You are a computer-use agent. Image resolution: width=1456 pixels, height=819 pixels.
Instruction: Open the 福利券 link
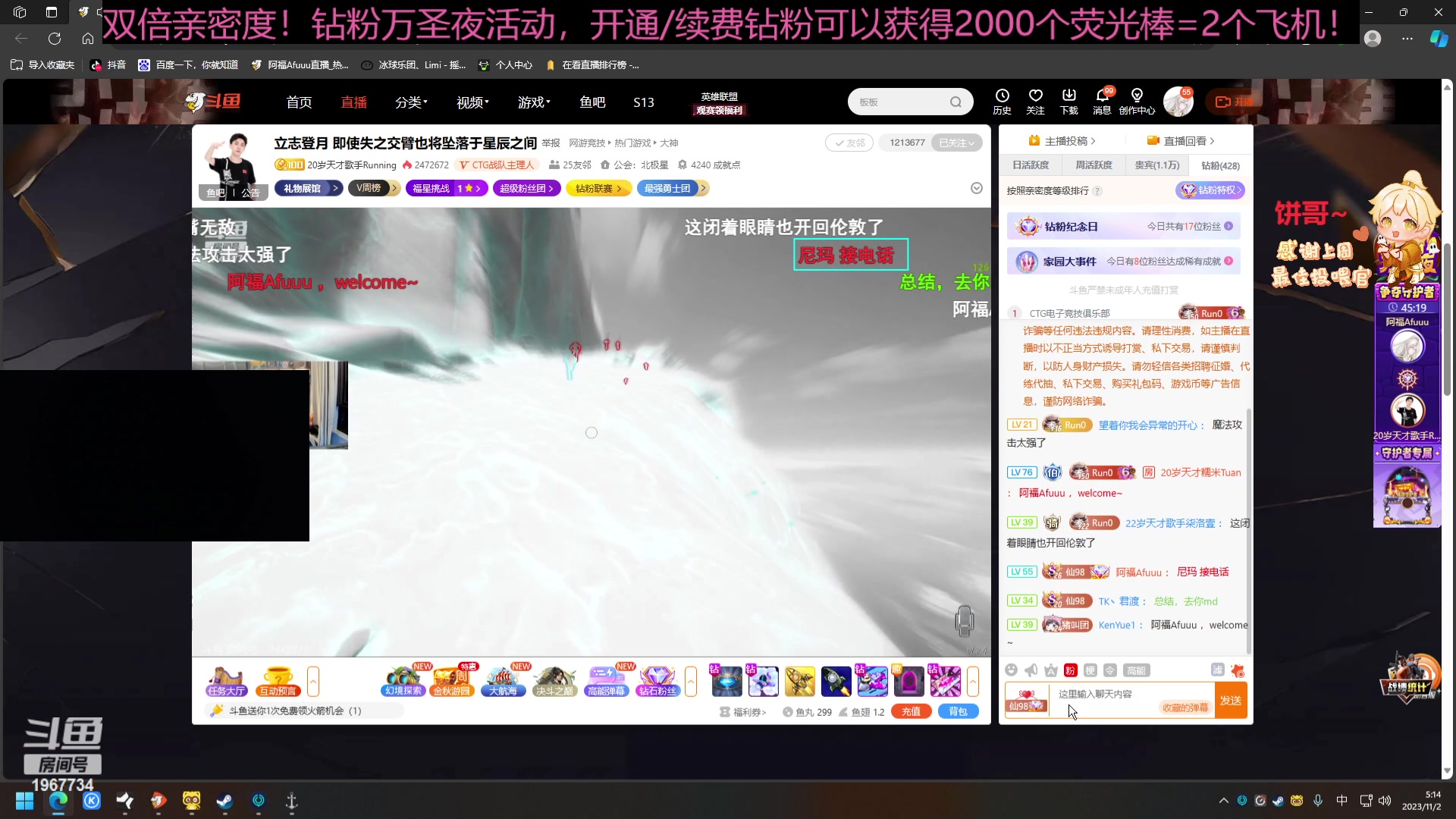click(743, 712)
